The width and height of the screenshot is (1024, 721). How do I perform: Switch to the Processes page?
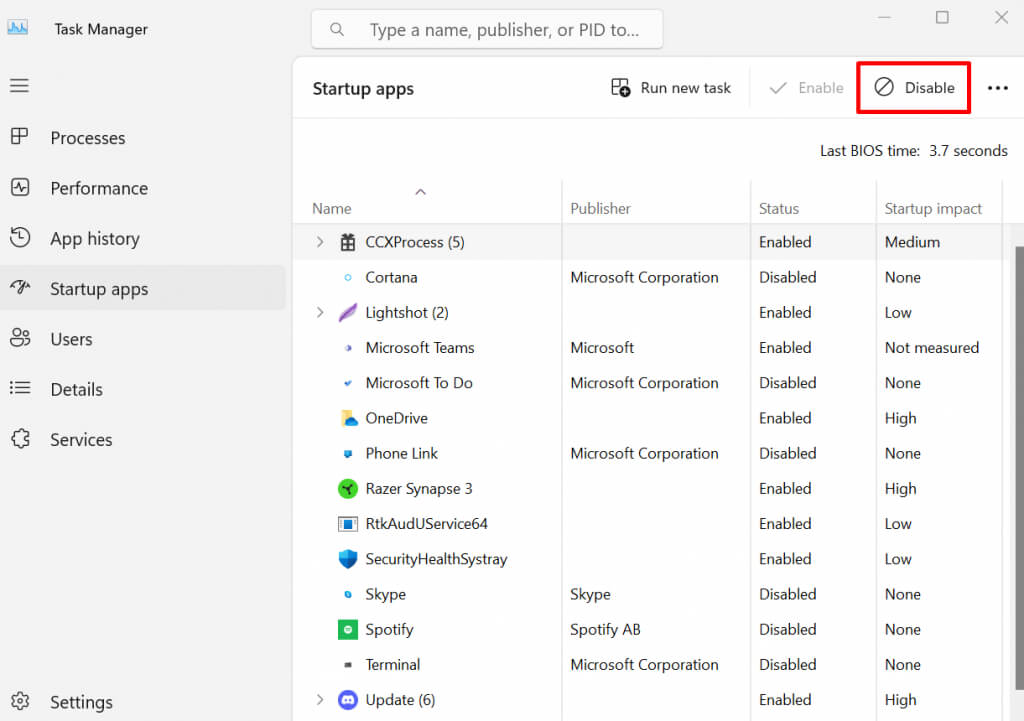[x=88, y=138]
